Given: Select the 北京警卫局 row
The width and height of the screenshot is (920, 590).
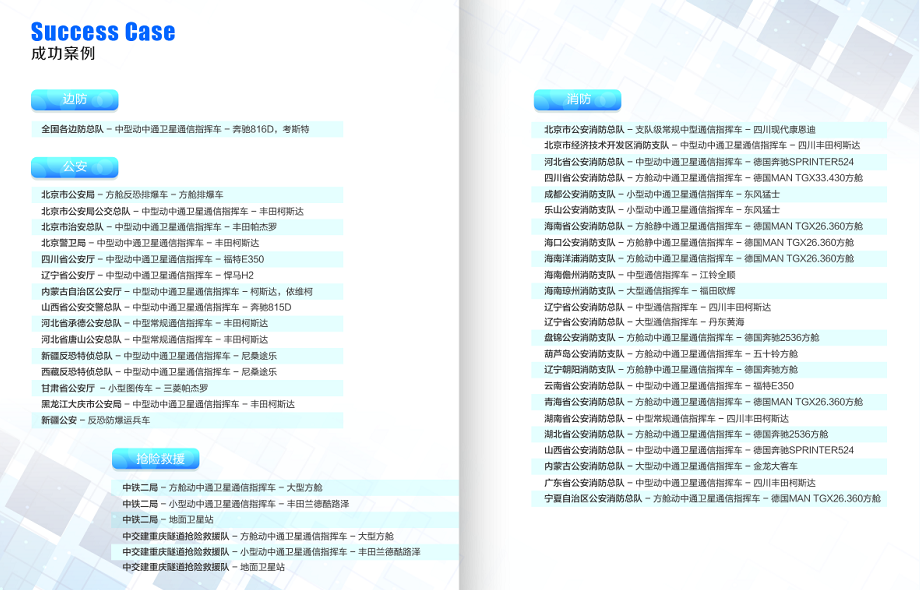Looking at the screenshot, I should point(187,243).
